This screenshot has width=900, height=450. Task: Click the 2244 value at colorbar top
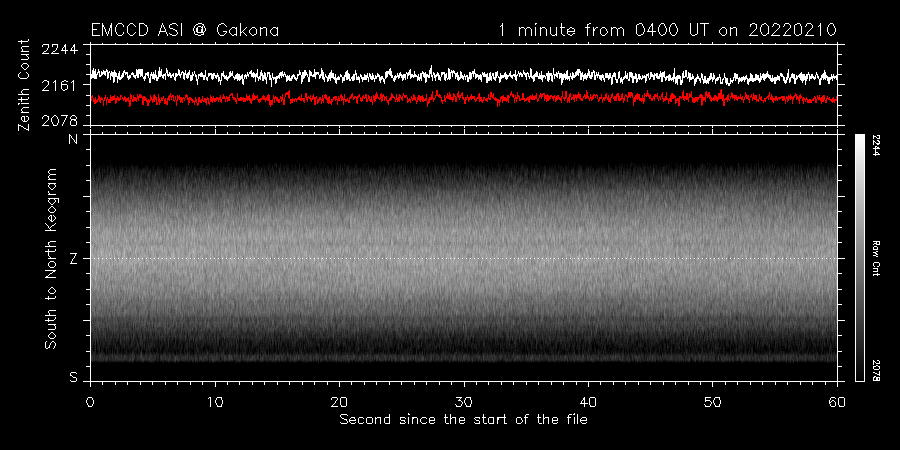[876, 146]
